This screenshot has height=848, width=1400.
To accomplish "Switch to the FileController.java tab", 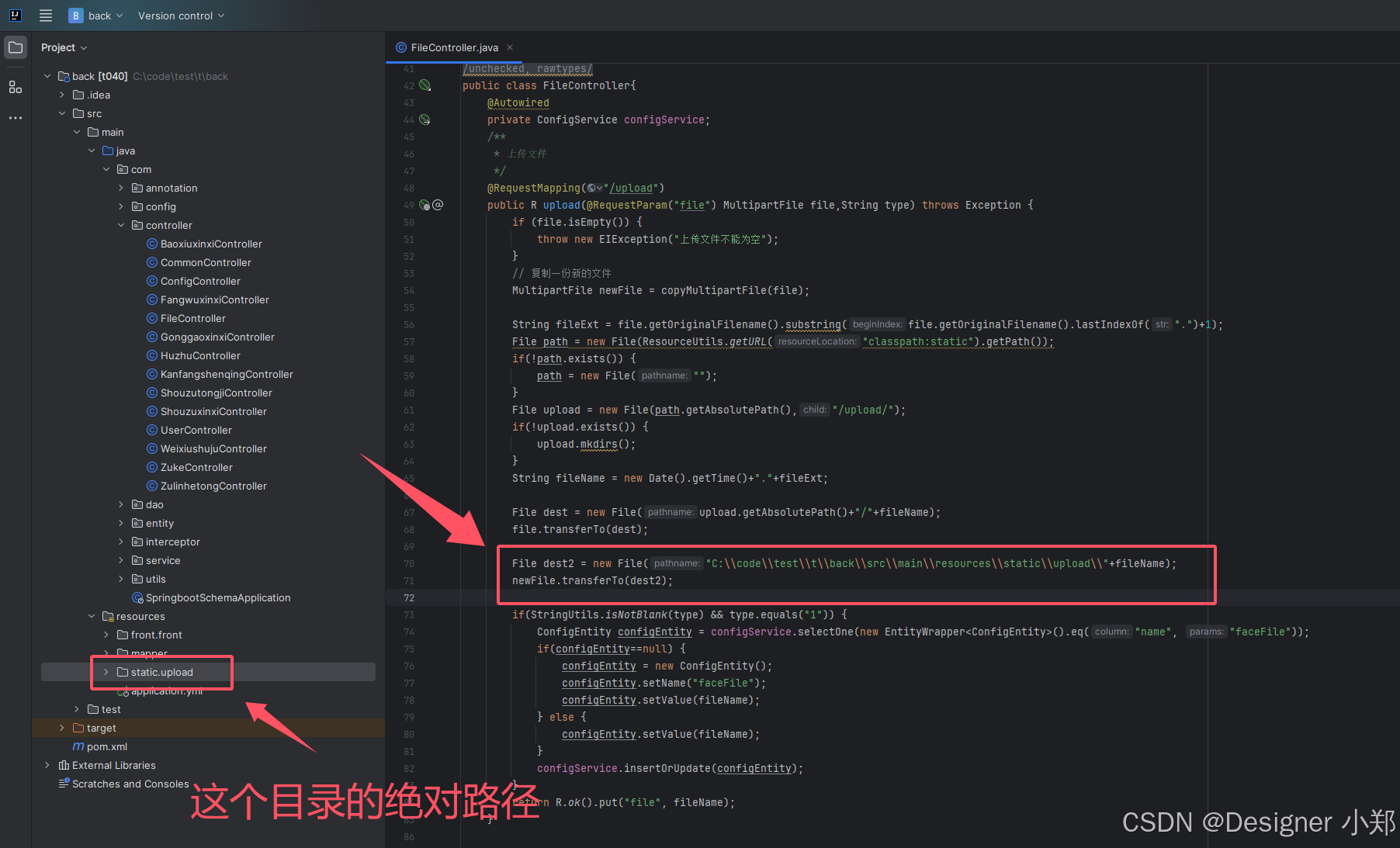I will coord(455,47).
